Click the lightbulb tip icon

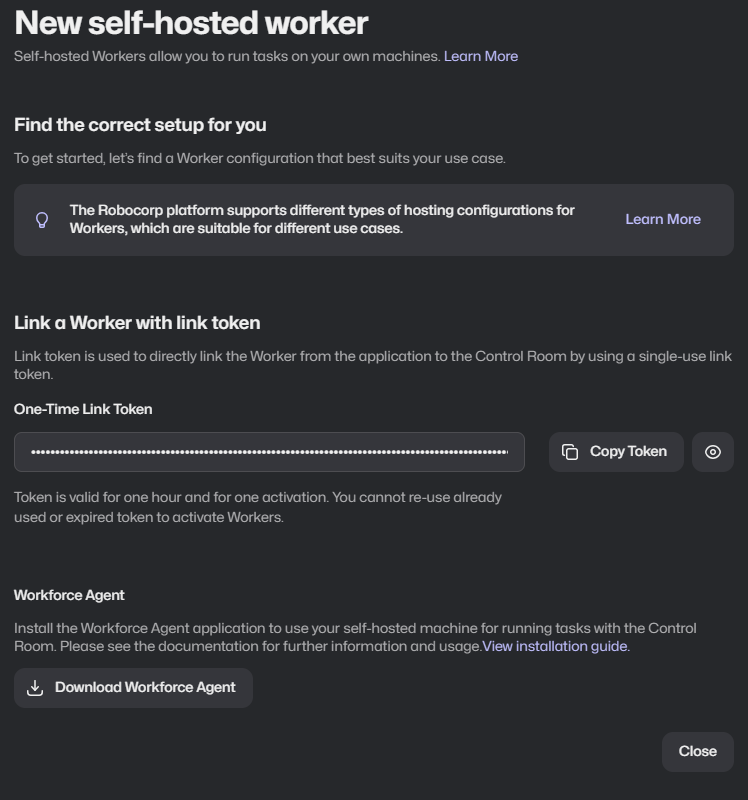[42, 220]
